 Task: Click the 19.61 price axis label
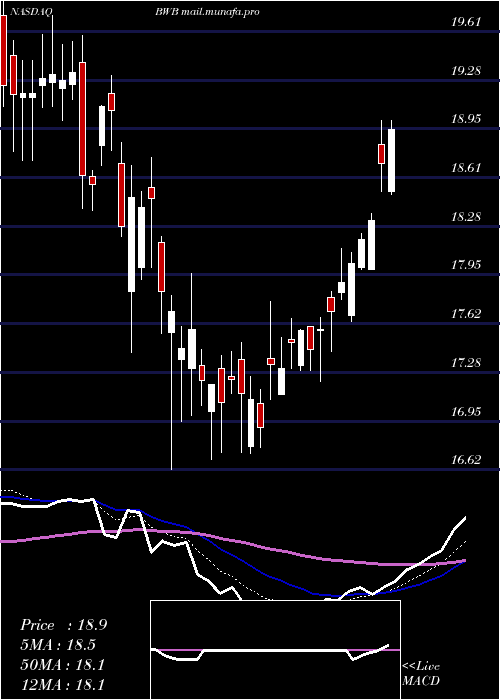click(x=466, y=22)
